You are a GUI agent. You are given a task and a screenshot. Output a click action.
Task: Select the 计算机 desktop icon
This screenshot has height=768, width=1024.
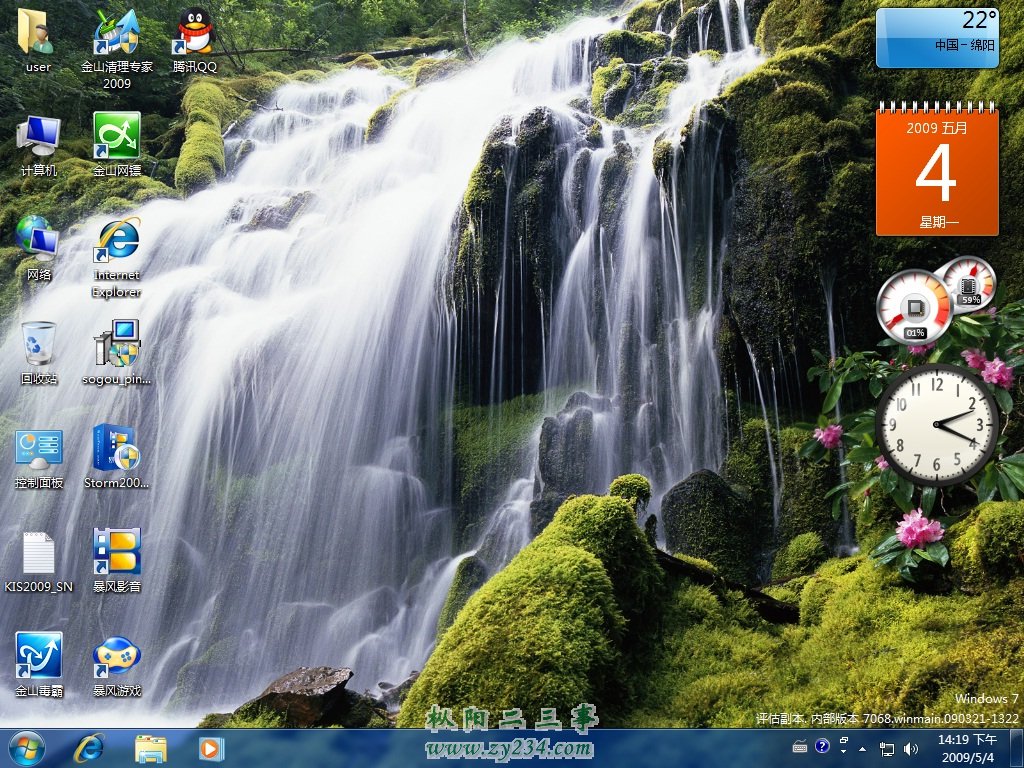[39, 145]
